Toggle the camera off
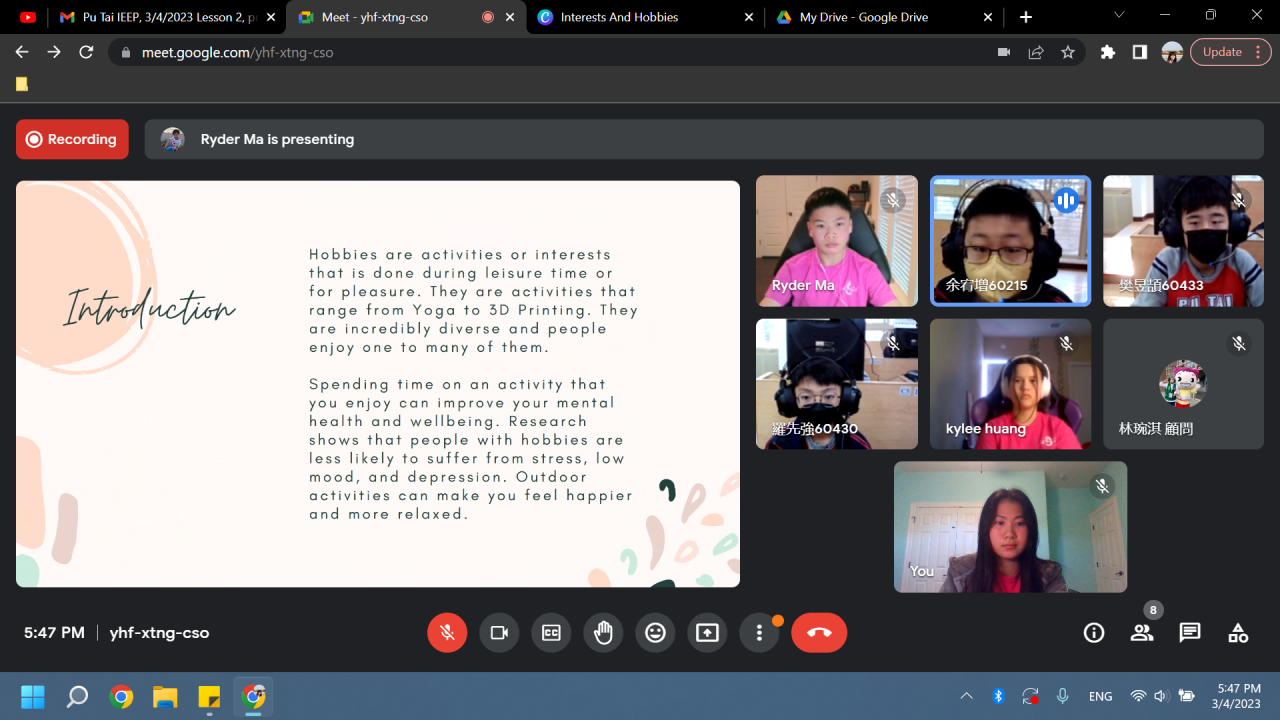The image size is (1280, 720). tap(499, 633)
